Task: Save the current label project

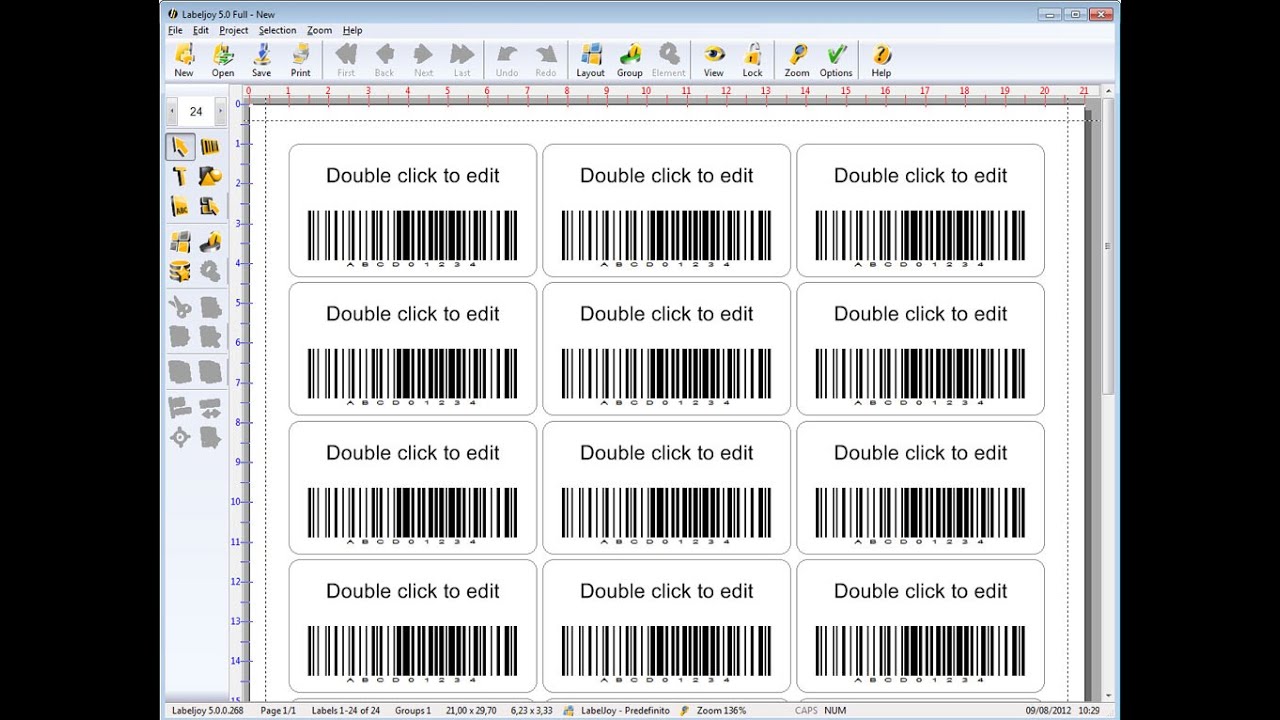Action: 261,60
